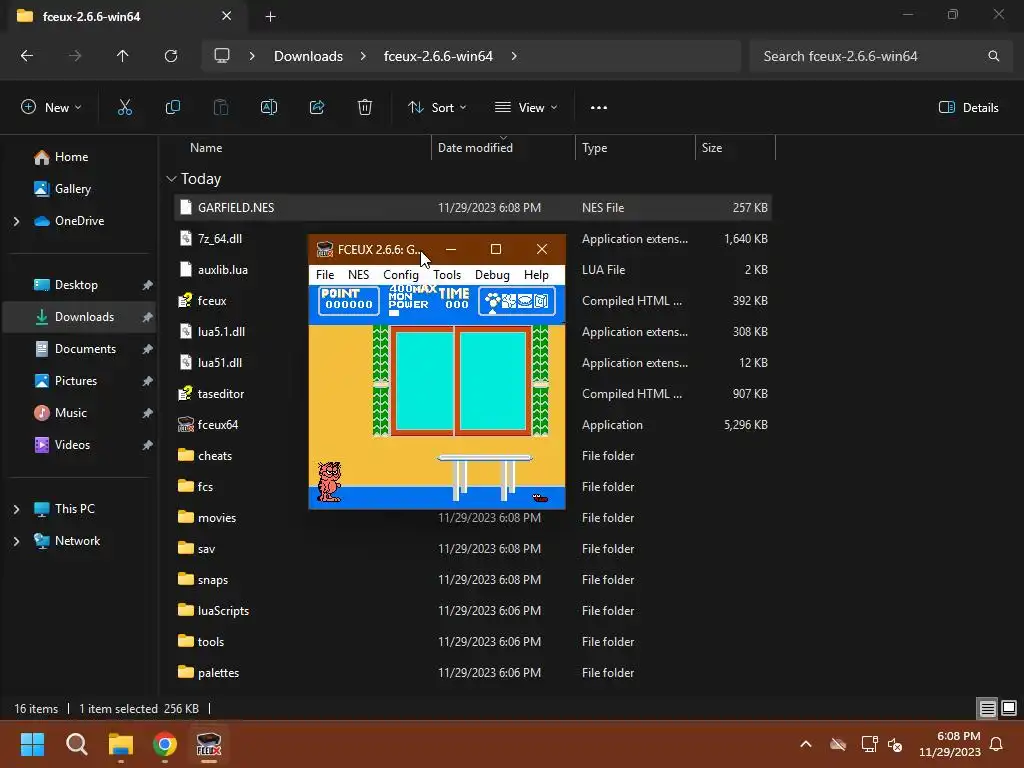Click the Delete trash icon
Screen dimensions: 1024x768
(x=364, y=108)
